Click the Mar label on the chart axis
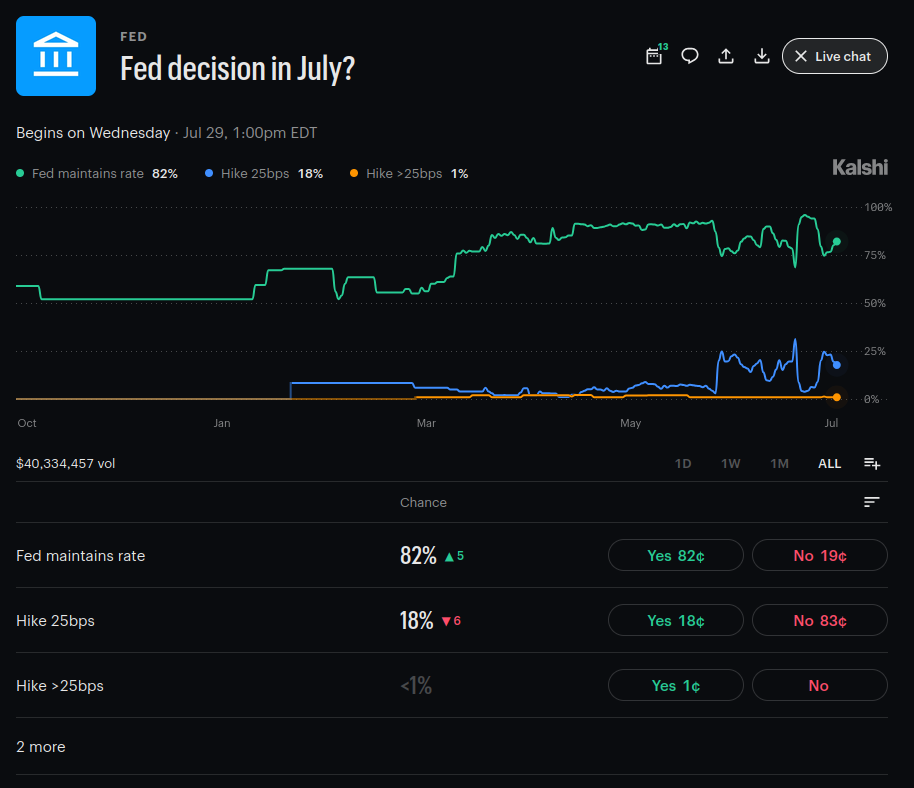This screenshot has height=788, width=914. tap(426, 423)
